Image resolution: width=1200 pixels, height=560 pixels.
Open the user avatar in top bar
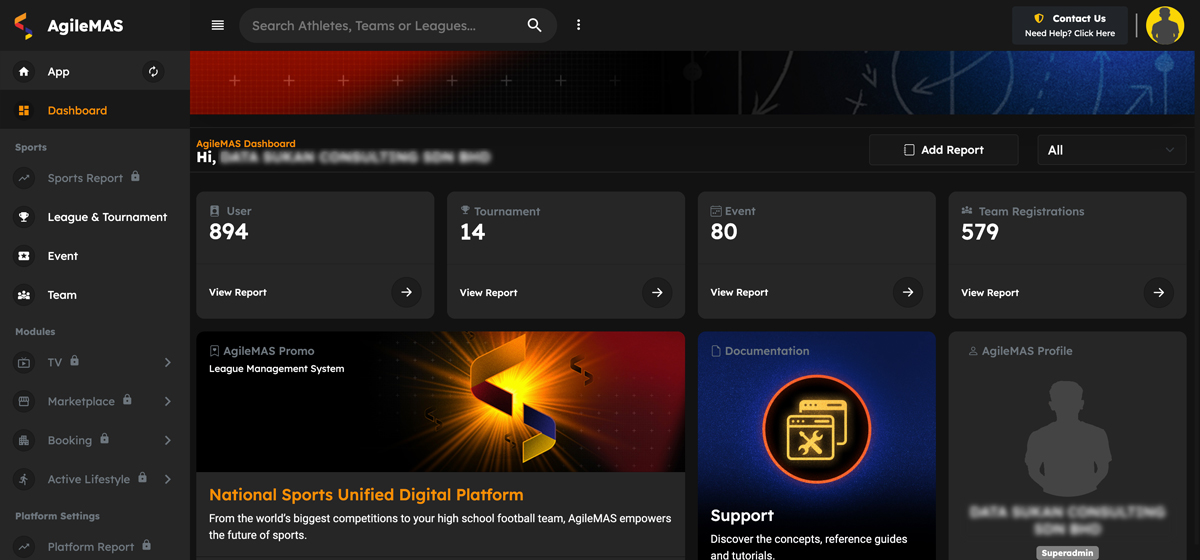[1164, 26]
